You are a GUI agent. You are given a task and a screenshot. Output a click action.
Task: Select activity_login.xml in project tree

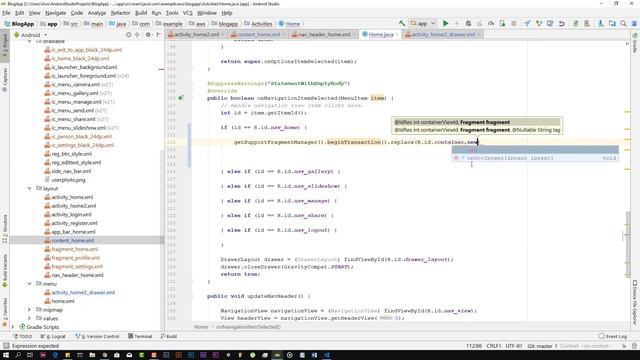(71, 215)
